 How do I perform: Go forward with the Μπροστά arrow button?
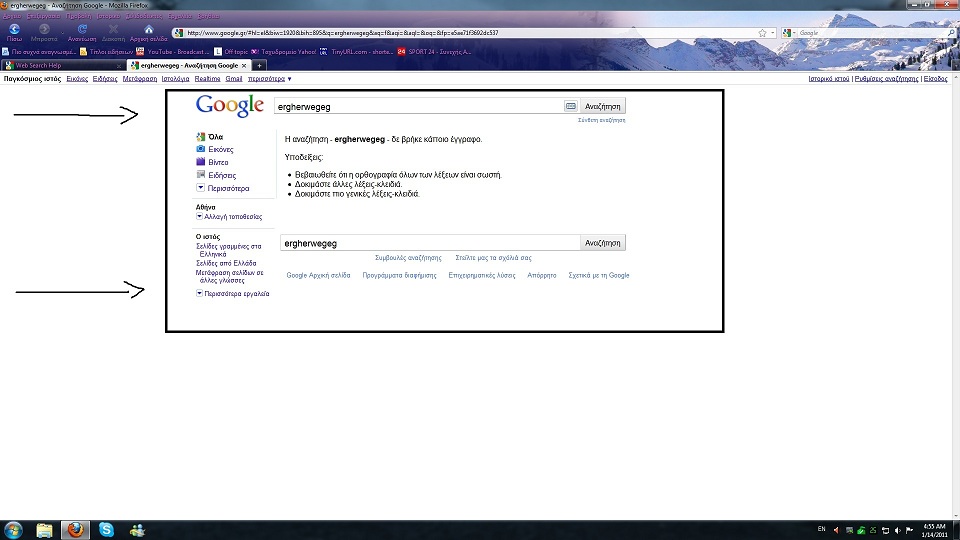44,29
